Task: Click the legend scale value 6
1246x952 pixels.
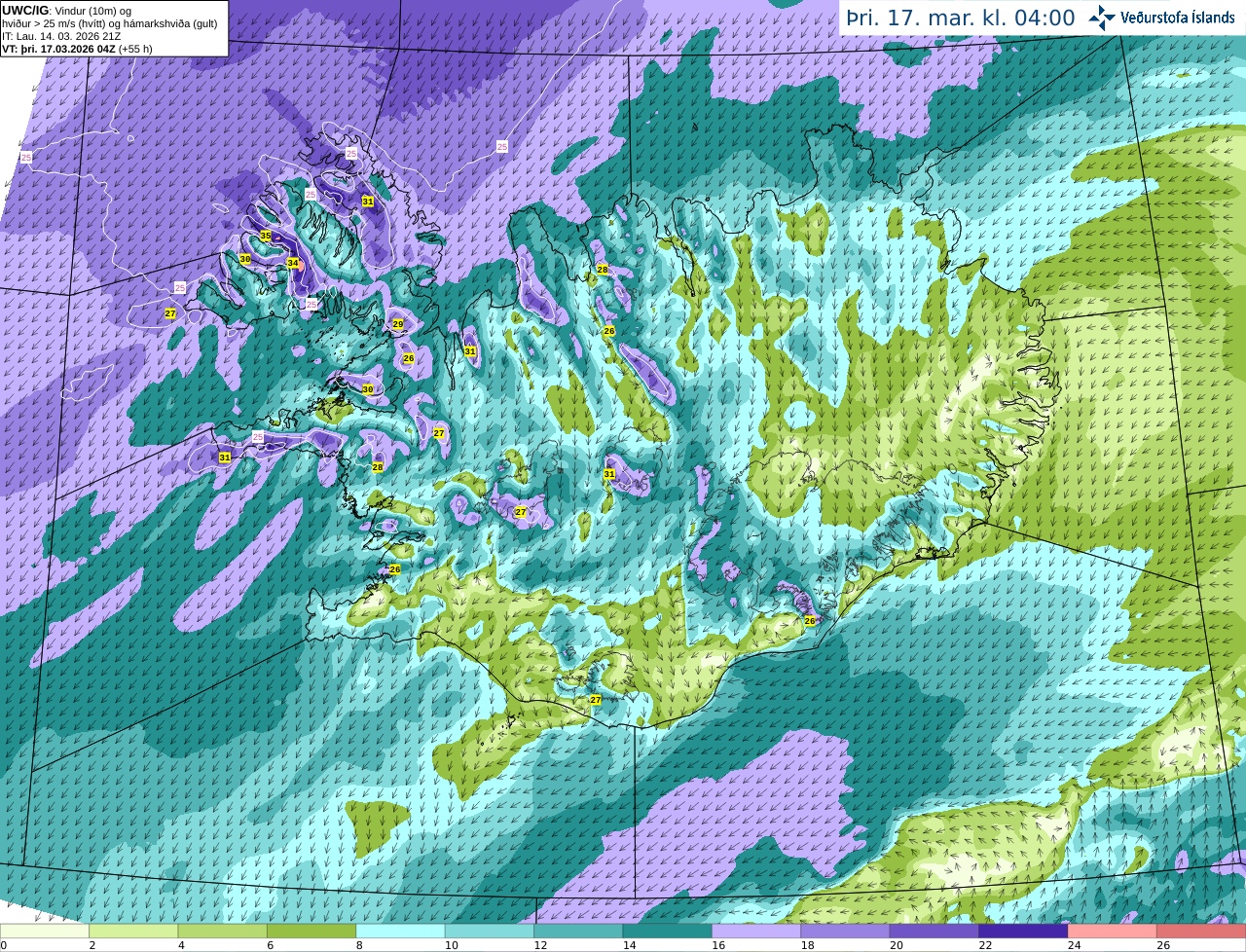Action: pos(270,945)
